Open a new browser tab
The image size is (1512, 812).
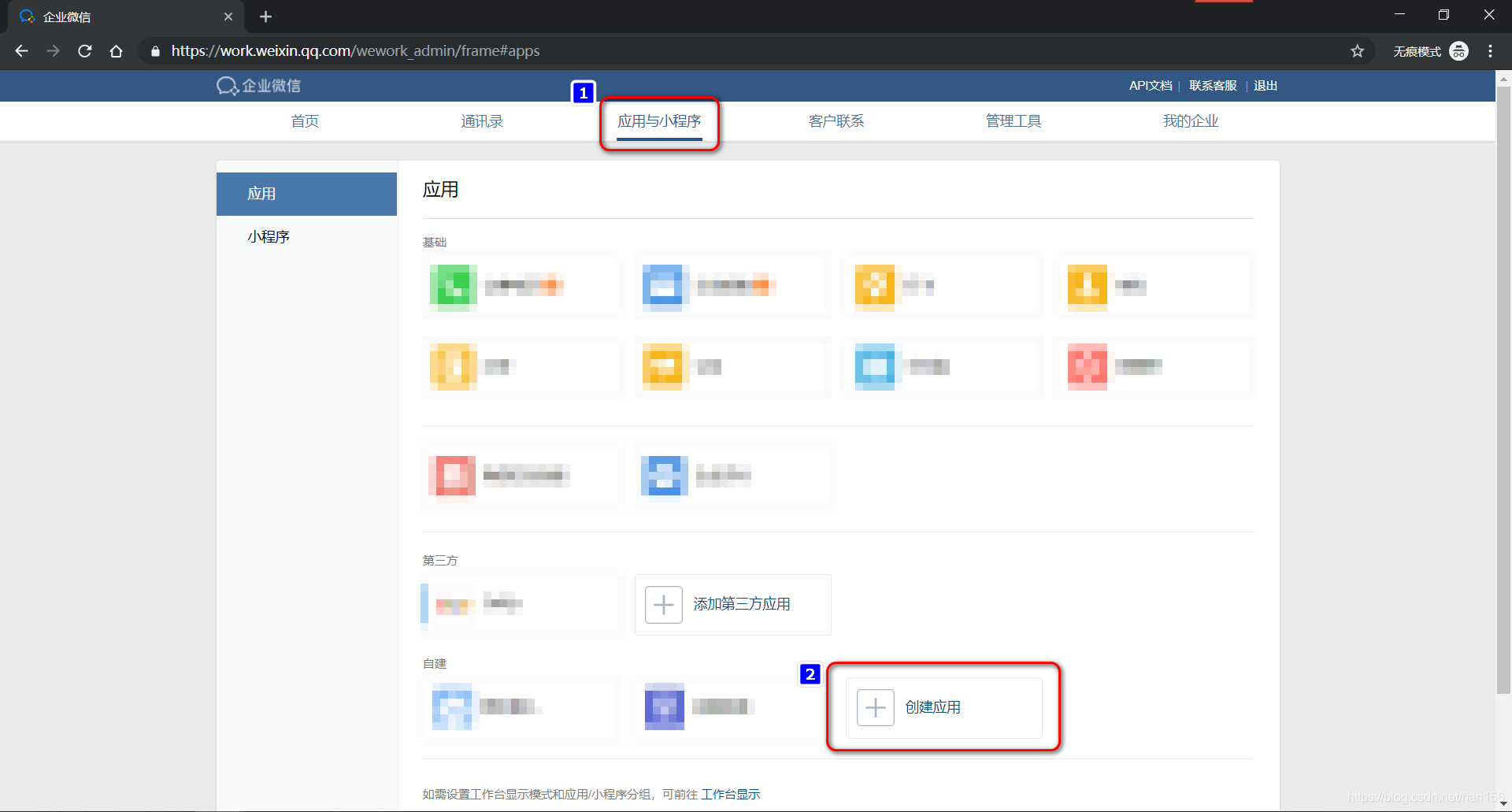[x=265, y=17]
